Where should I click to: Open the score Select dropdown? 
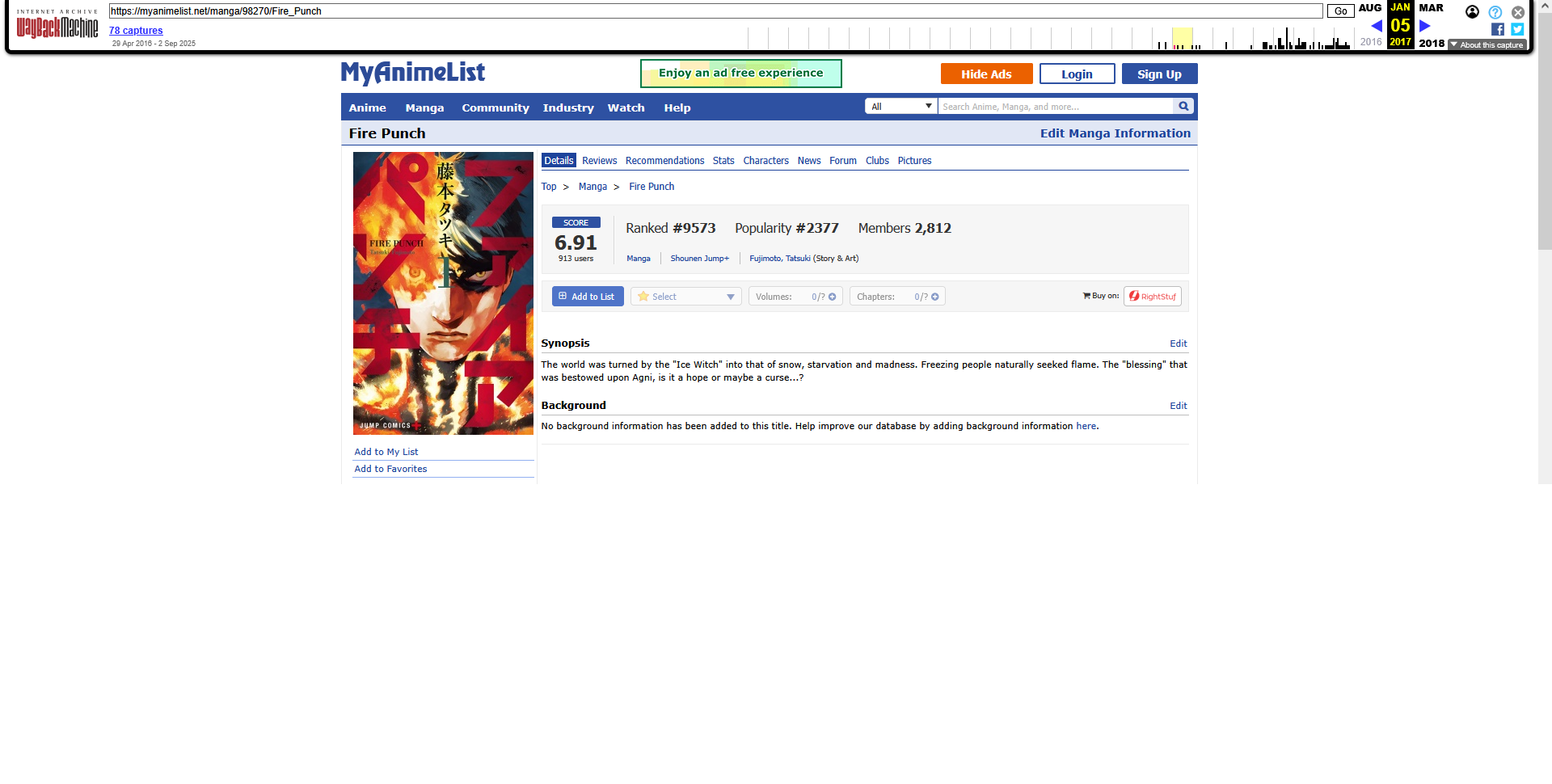coord(686,297)
